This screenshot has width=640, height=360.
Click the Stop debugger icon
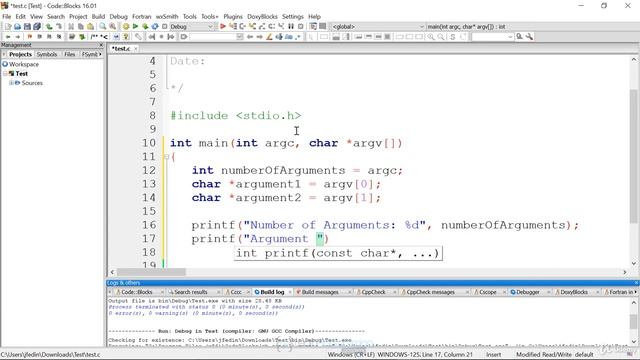click(301, 27)
